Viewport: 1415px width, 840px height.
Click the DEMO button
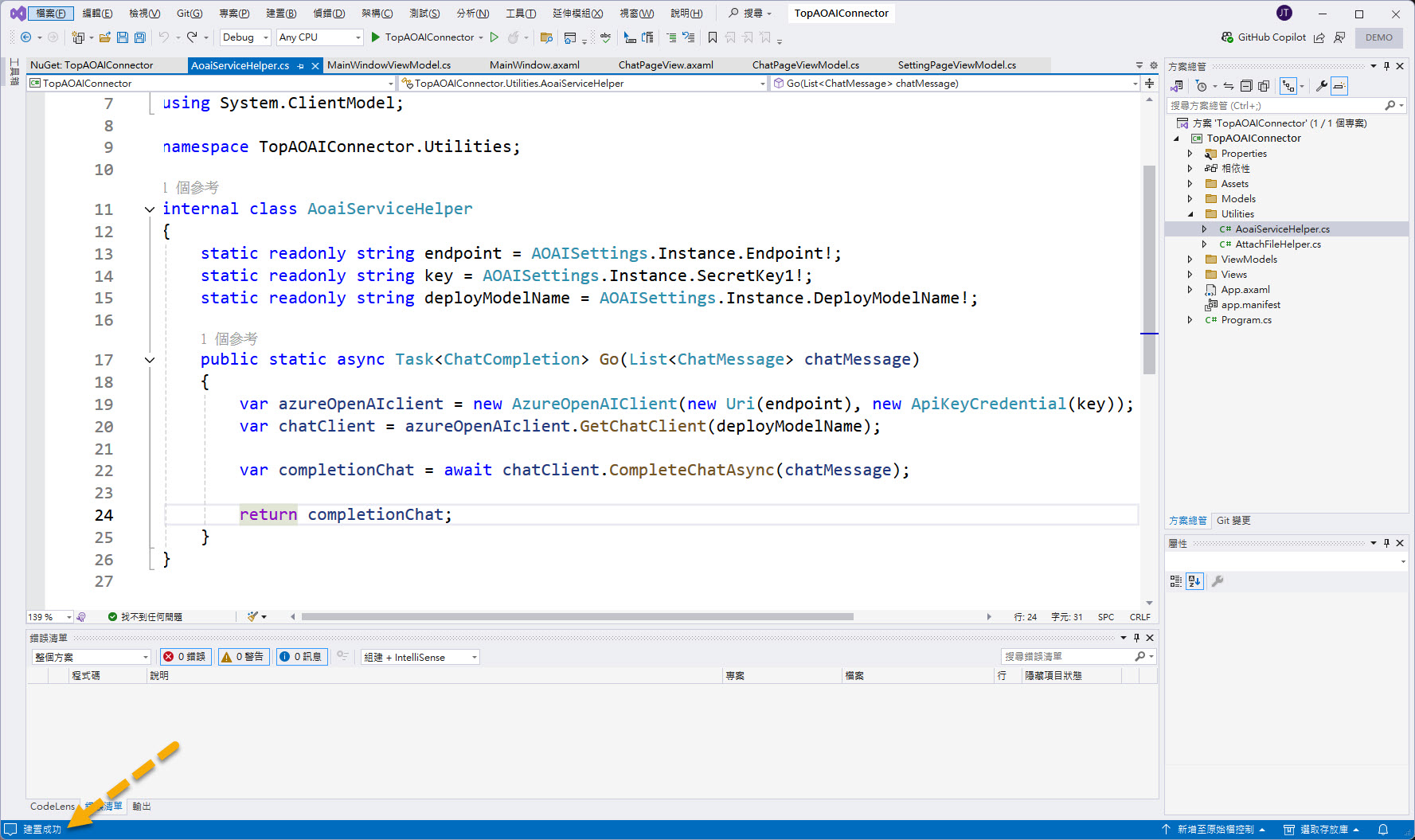[x=1379, y=37]
